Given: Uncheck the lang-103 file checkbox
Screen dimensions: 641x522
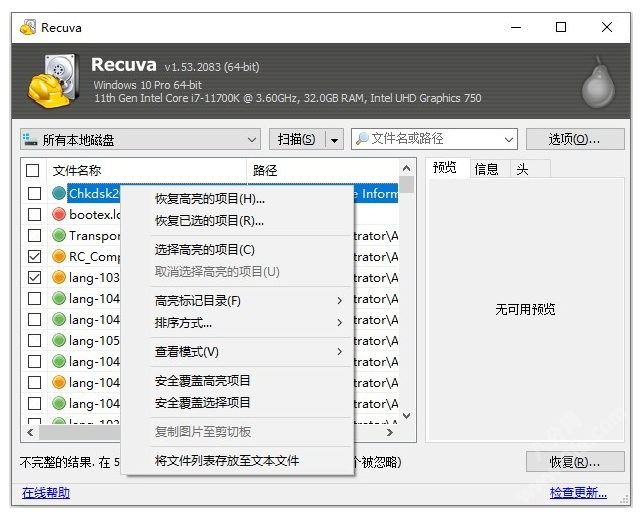Looking at the screenshot, I should tap(34, 278).
